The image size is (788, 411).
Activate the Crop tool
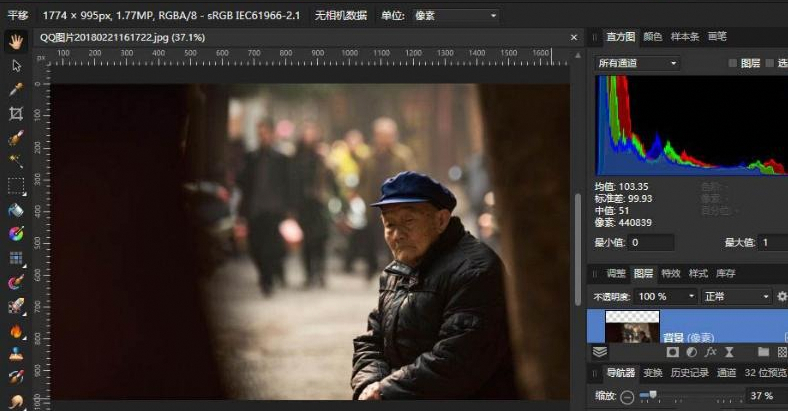click(x=16, y=114)
